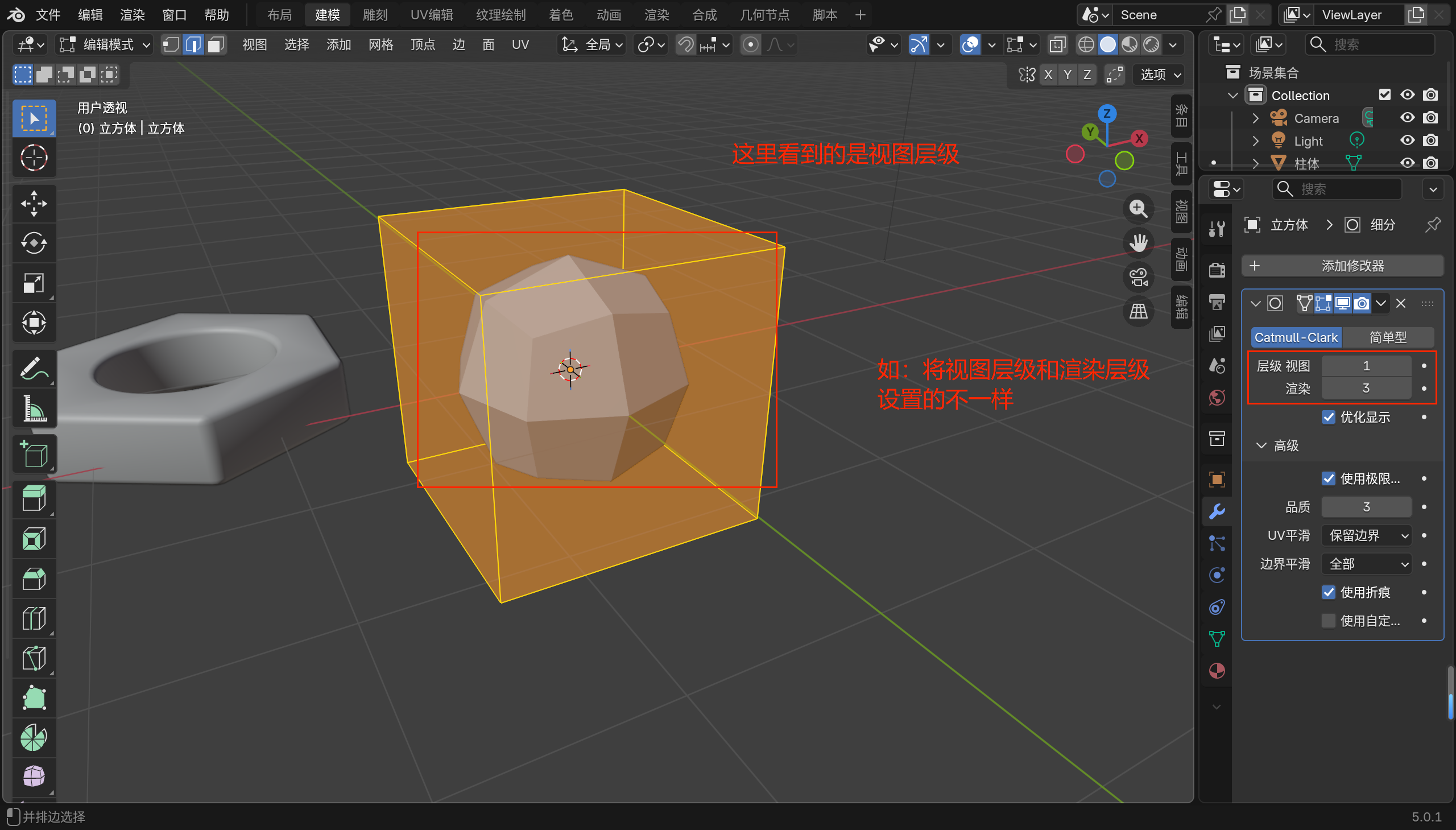Viewport: 1456px width, 830px height.
Task: Select the Move tool in toolbar
Action: click(x=34, y=204)
